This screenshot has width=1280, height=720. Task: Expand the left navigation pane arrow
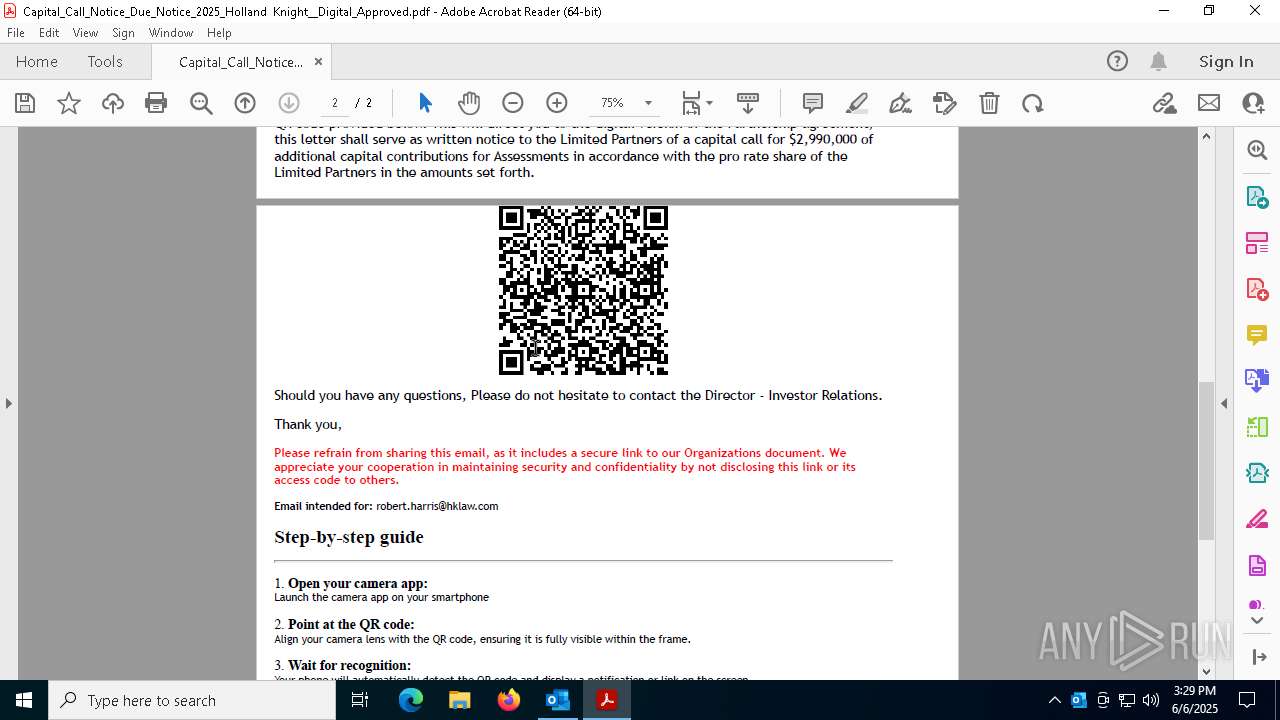point(9,403)
